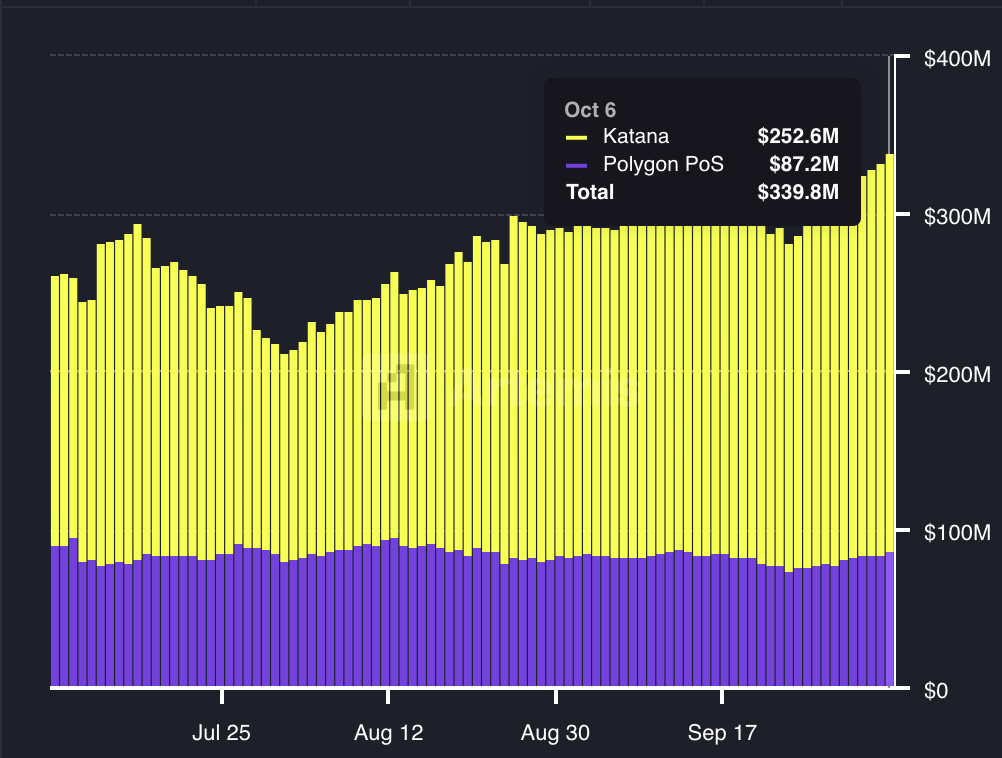Click the yellow Katana legend swatch
The image size is (1002, 758).
click(576, 137)
